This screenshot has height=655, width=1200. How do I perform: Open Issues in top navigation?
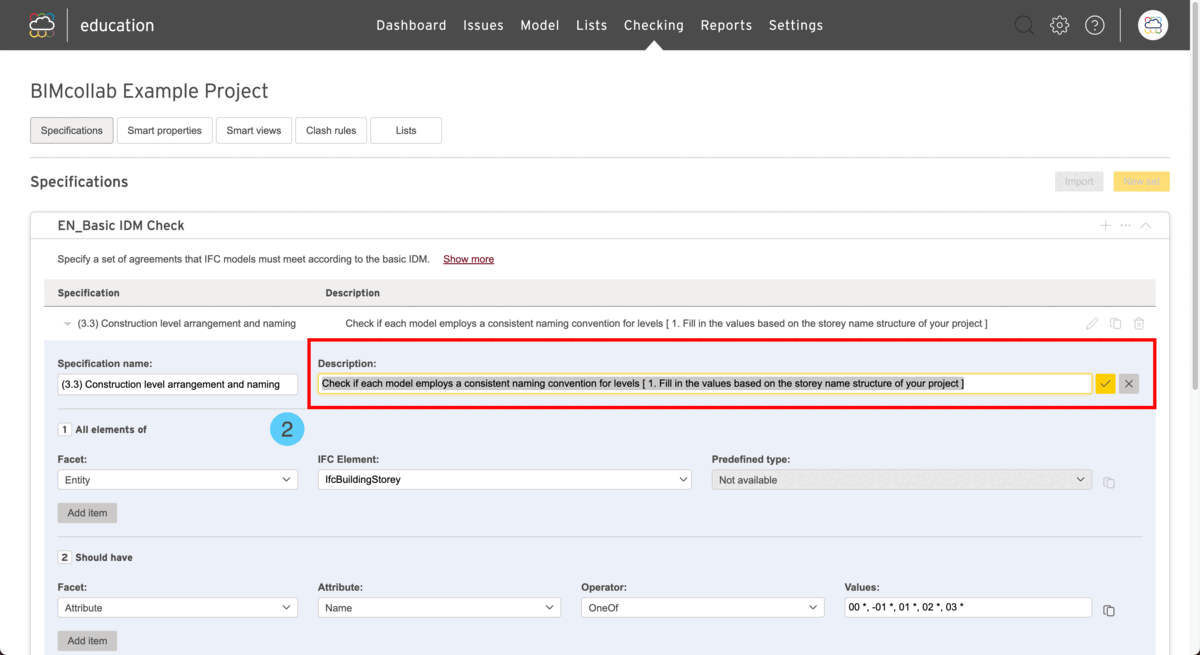pos(483,25)
